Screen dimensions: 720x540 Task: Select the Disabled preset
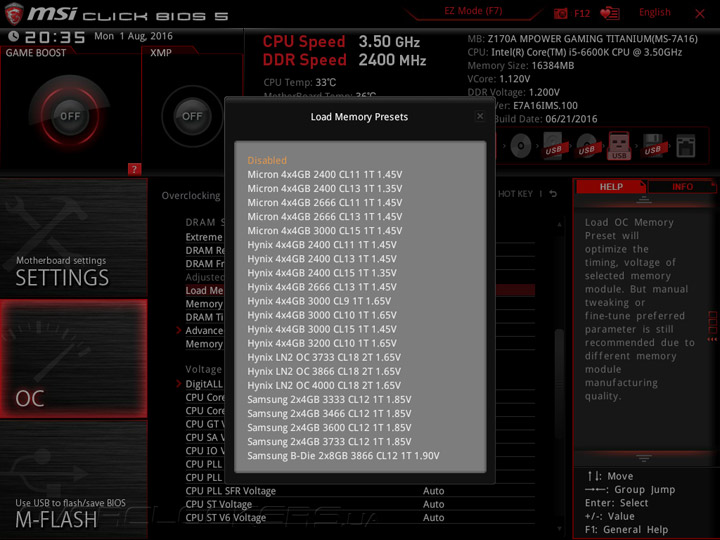tap(267, 160)
